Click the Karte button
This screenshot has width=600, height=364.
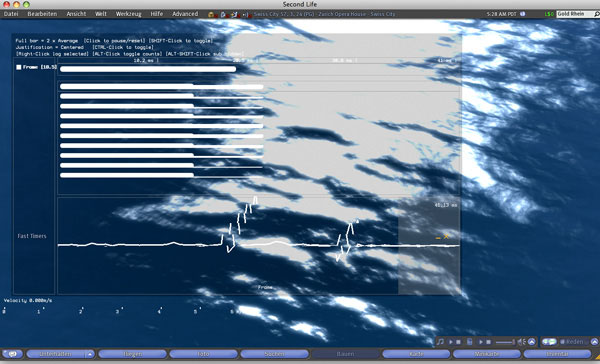pos(416,354)
